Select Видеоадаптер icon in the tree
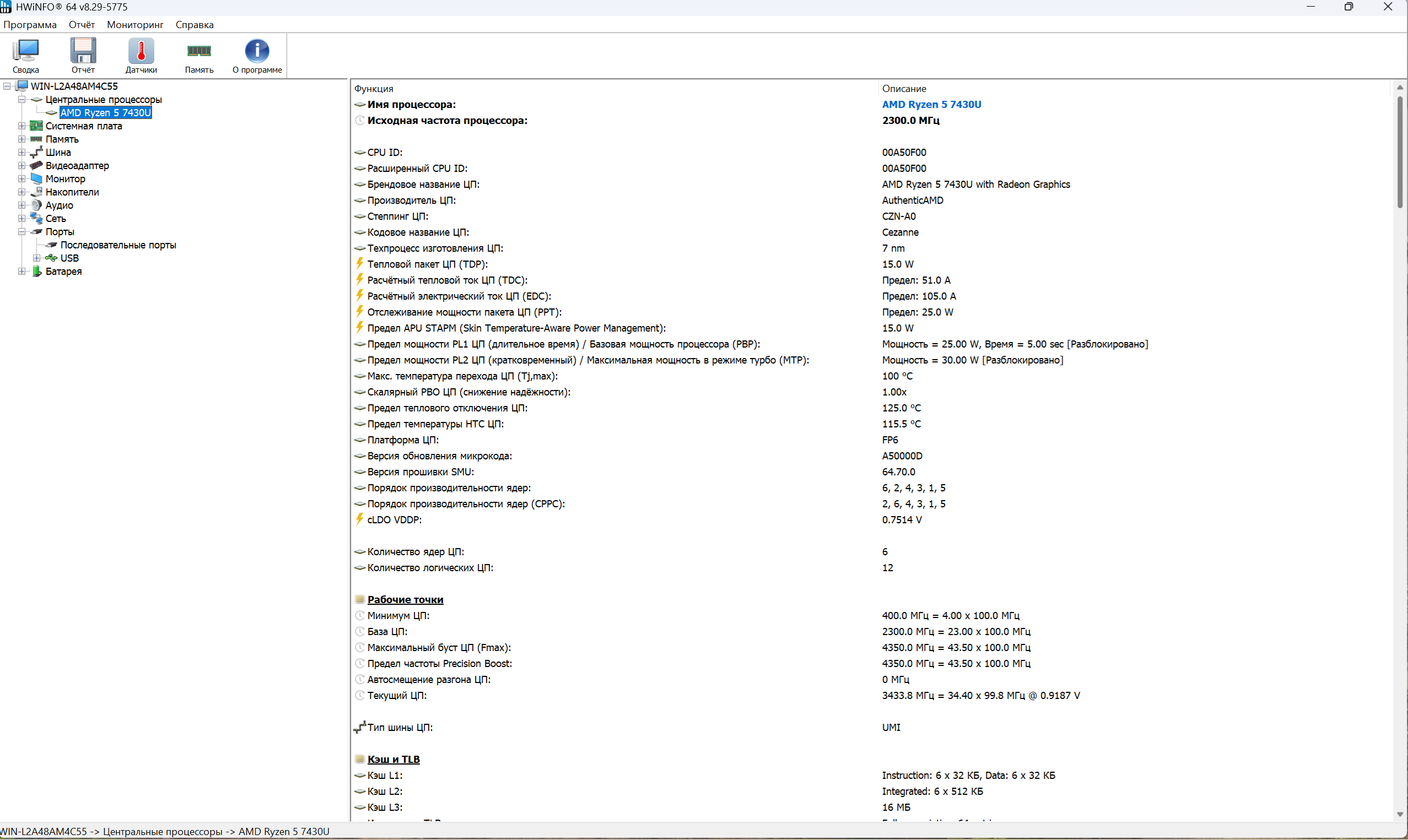The image size is (1408, 840). pyautogui.click(x=36, y=165)
